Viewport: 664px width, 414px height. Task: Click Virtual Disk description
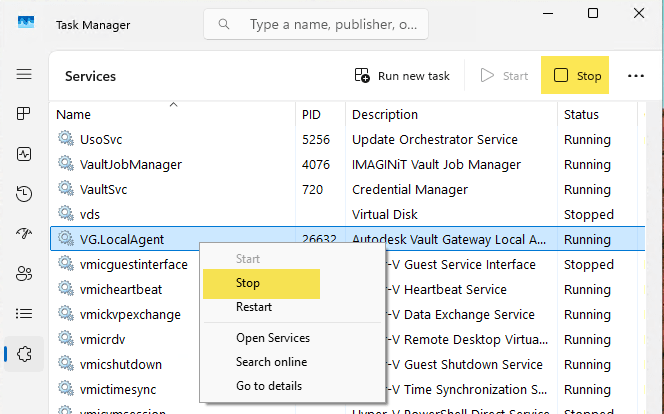click(385, 215)
